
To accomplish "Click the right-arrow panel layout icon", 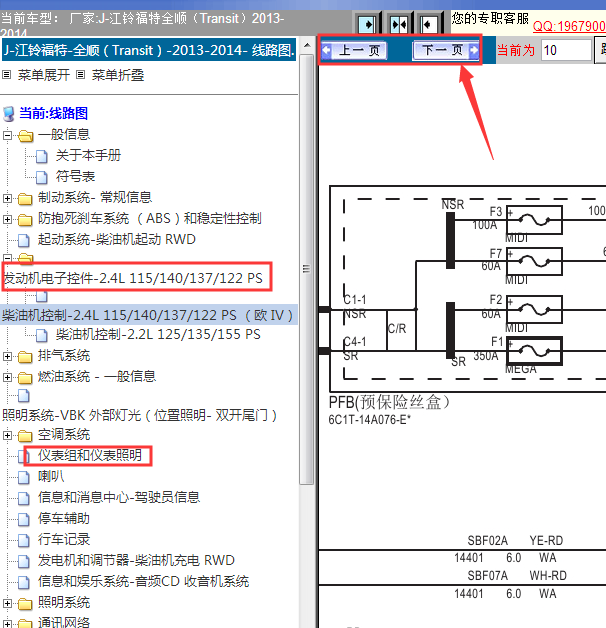I will (367, 25).
